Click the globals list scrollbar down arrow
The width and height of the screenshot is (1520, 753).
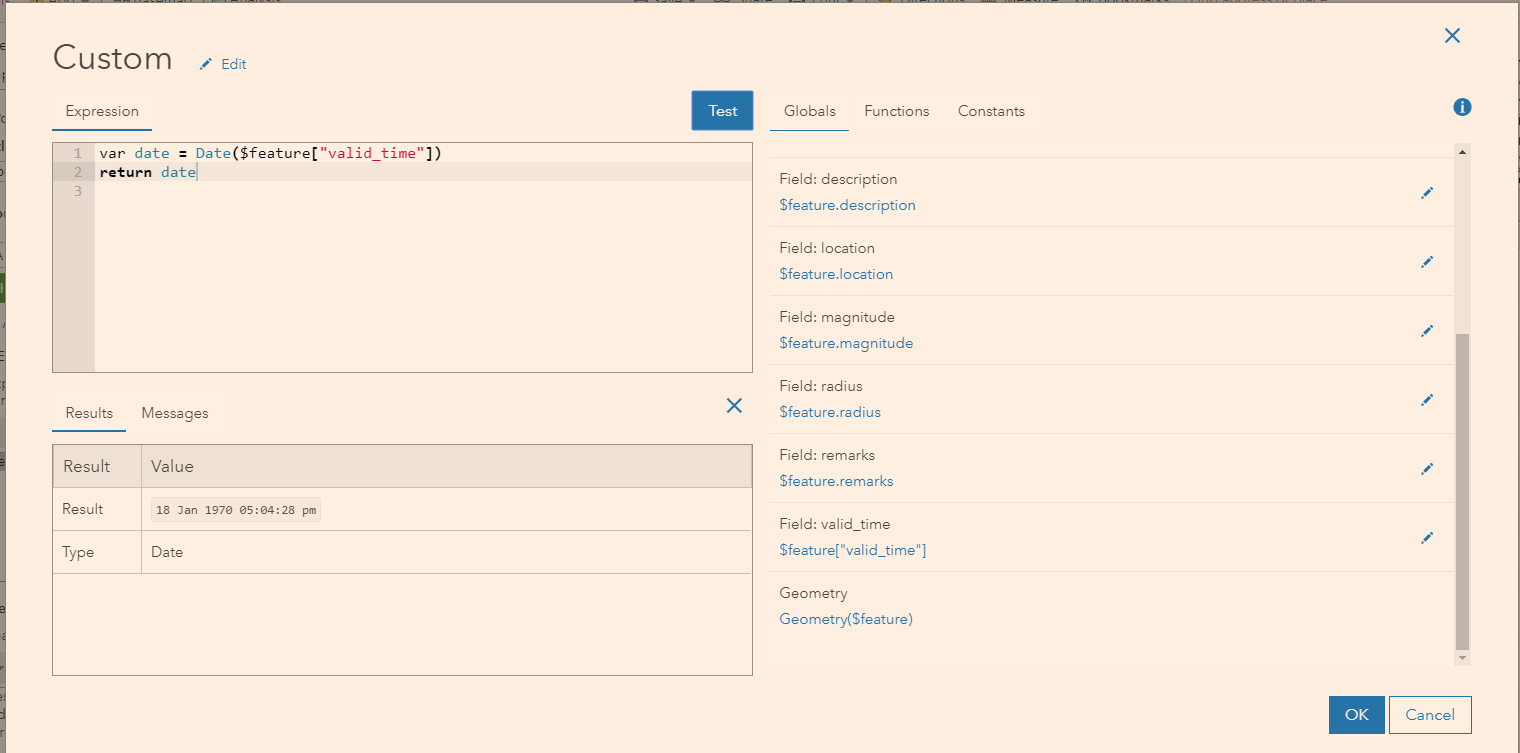pos(1463,658)
